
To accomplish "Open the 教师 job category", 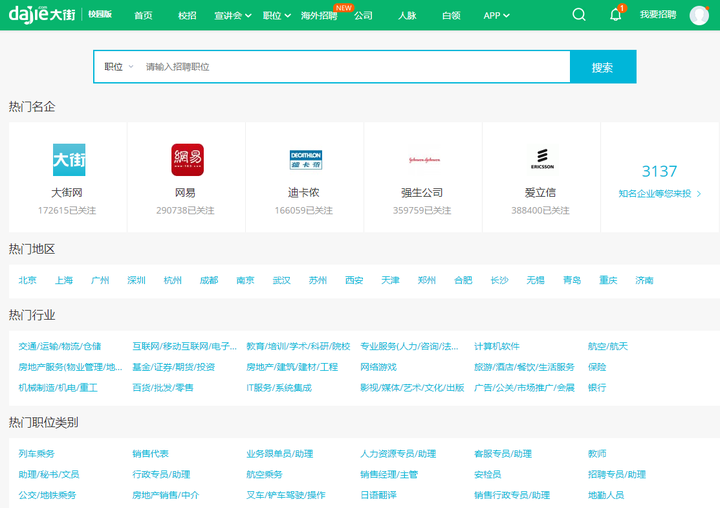I will click(597, 454).
